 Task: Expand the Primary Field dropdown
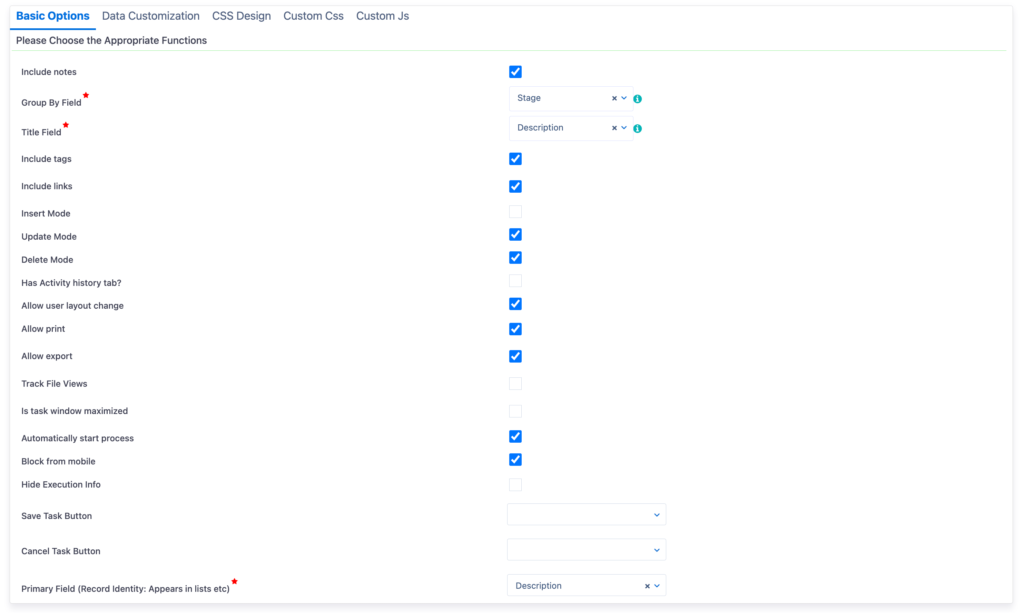tap(657, 585)
